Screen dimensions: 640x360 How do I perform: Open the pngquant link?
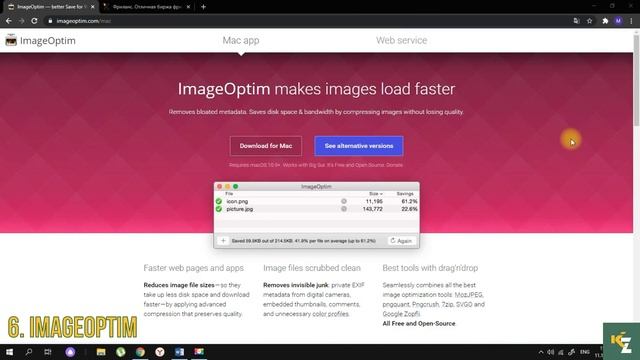[x=396, y=304]
